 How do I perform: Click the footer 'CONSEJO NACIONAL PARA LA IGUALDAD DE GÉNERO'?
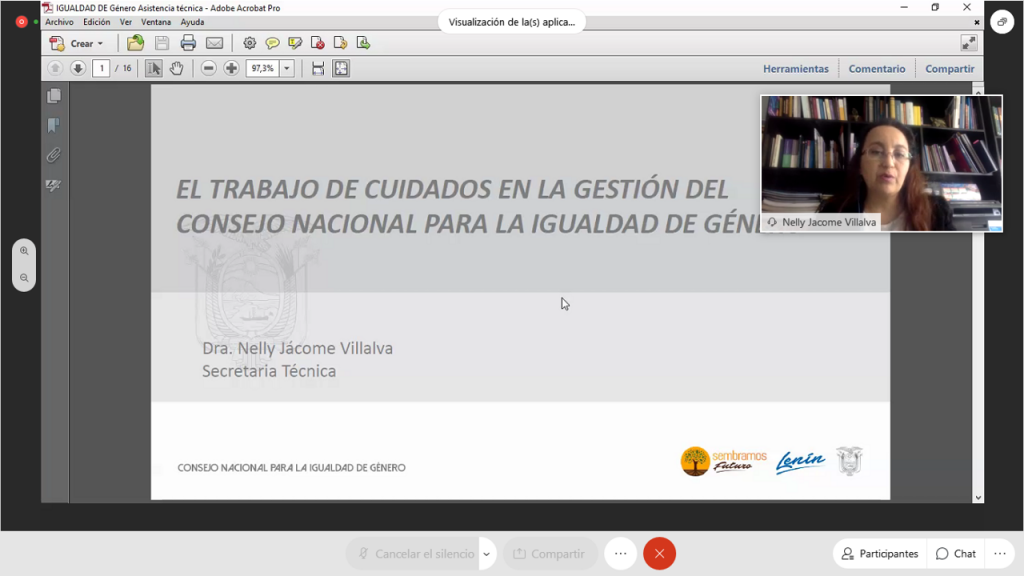click(291, 468)
